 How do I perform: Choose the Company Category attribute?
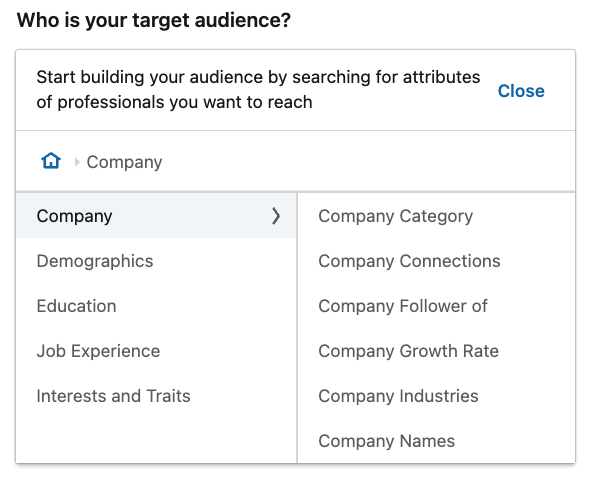click(x=395, y=216)
